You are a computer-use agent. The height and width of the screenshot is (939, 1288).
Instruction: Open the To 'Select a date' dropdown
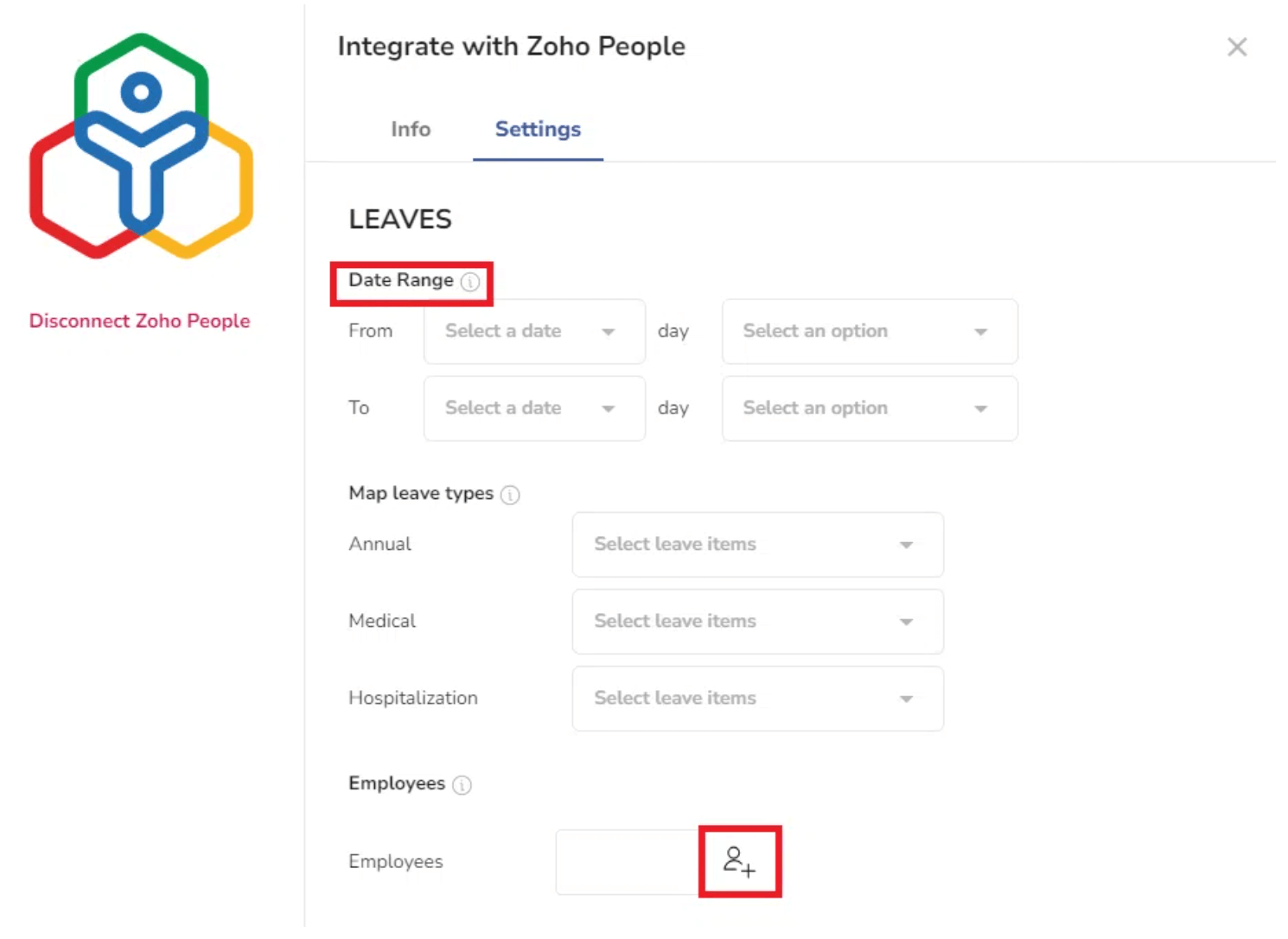click(x=533, y=408)
